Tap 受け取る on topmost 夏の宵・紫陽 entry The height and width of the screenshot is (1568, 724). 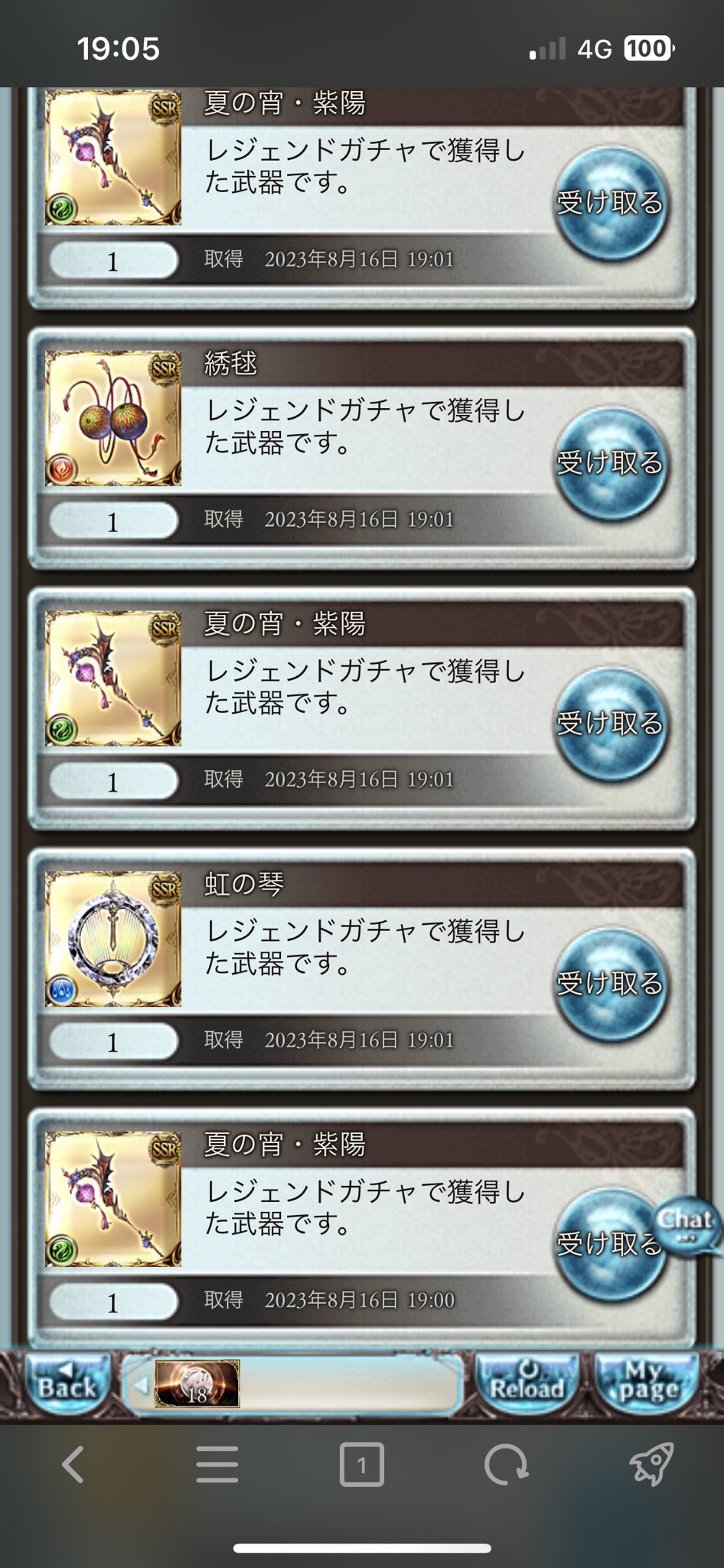click(x=611, y=202)
